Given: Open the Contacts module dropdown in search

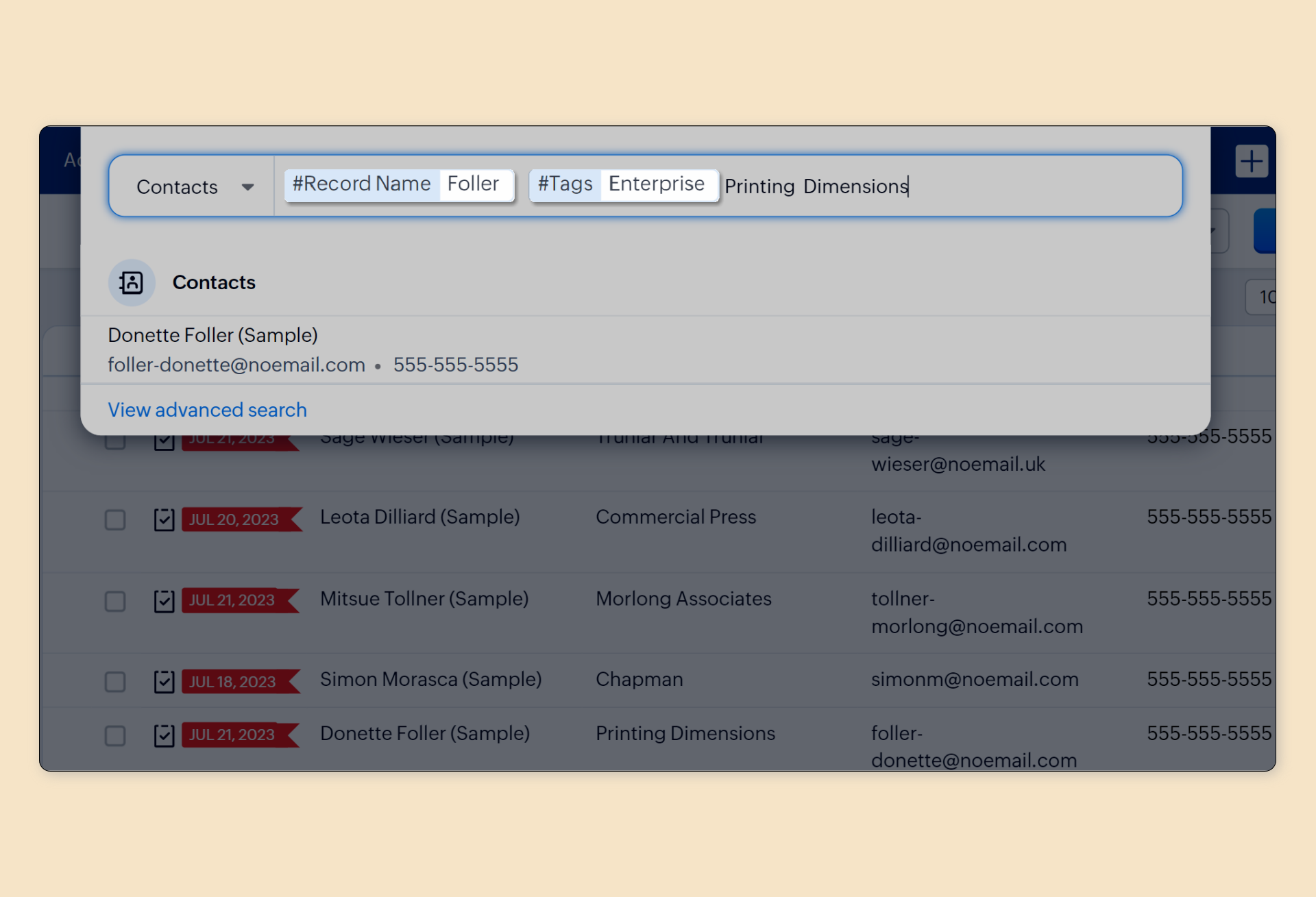Looking at the screenshot, I should tap(195, 186).
